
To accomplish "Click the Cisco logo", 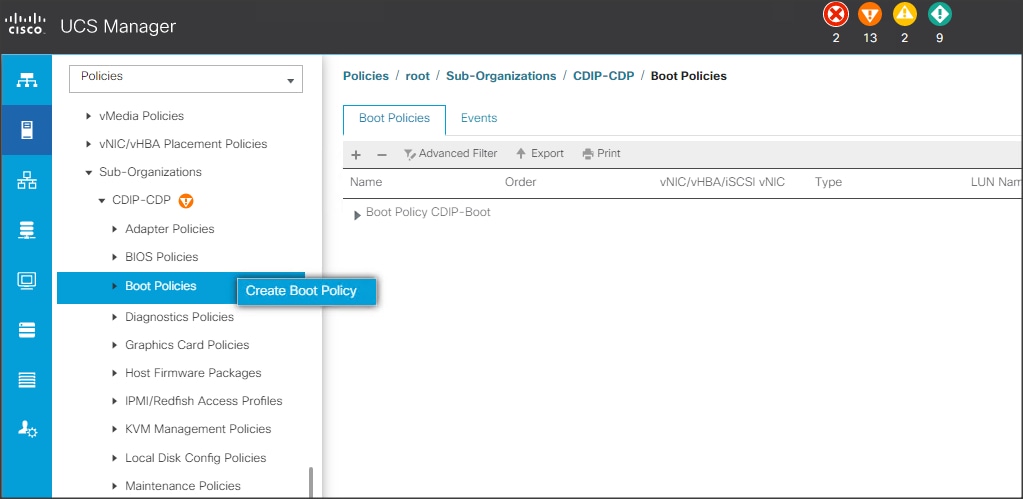I will 25,26.
